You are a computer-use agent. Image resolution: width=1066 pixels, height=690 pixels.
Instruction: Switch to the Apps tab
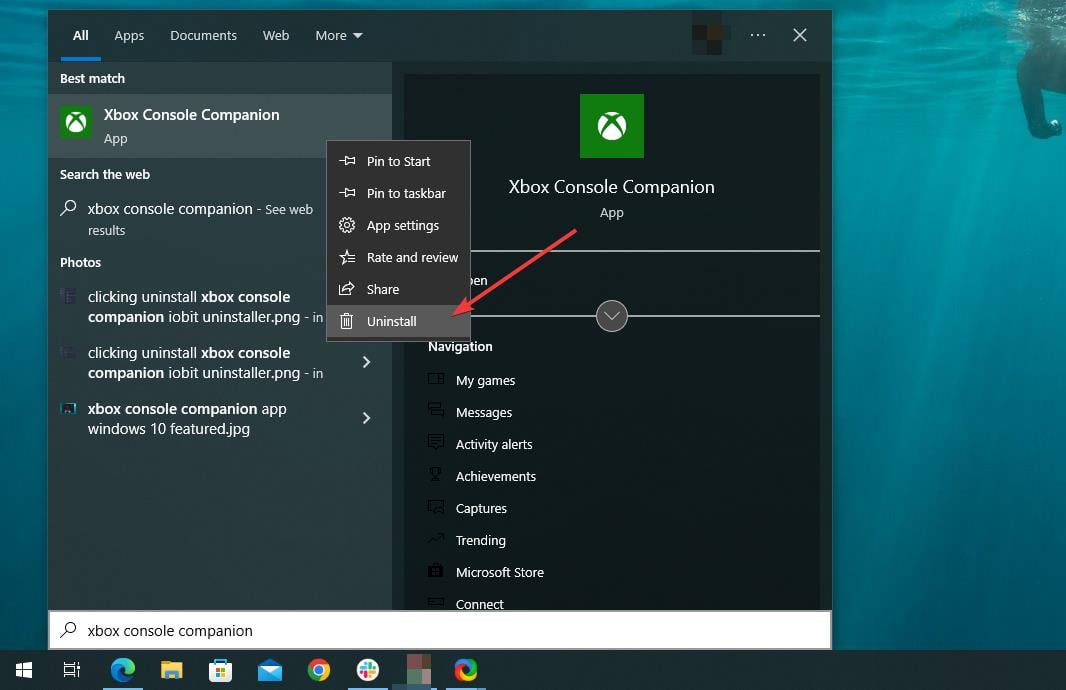click(x=129, y=35)
